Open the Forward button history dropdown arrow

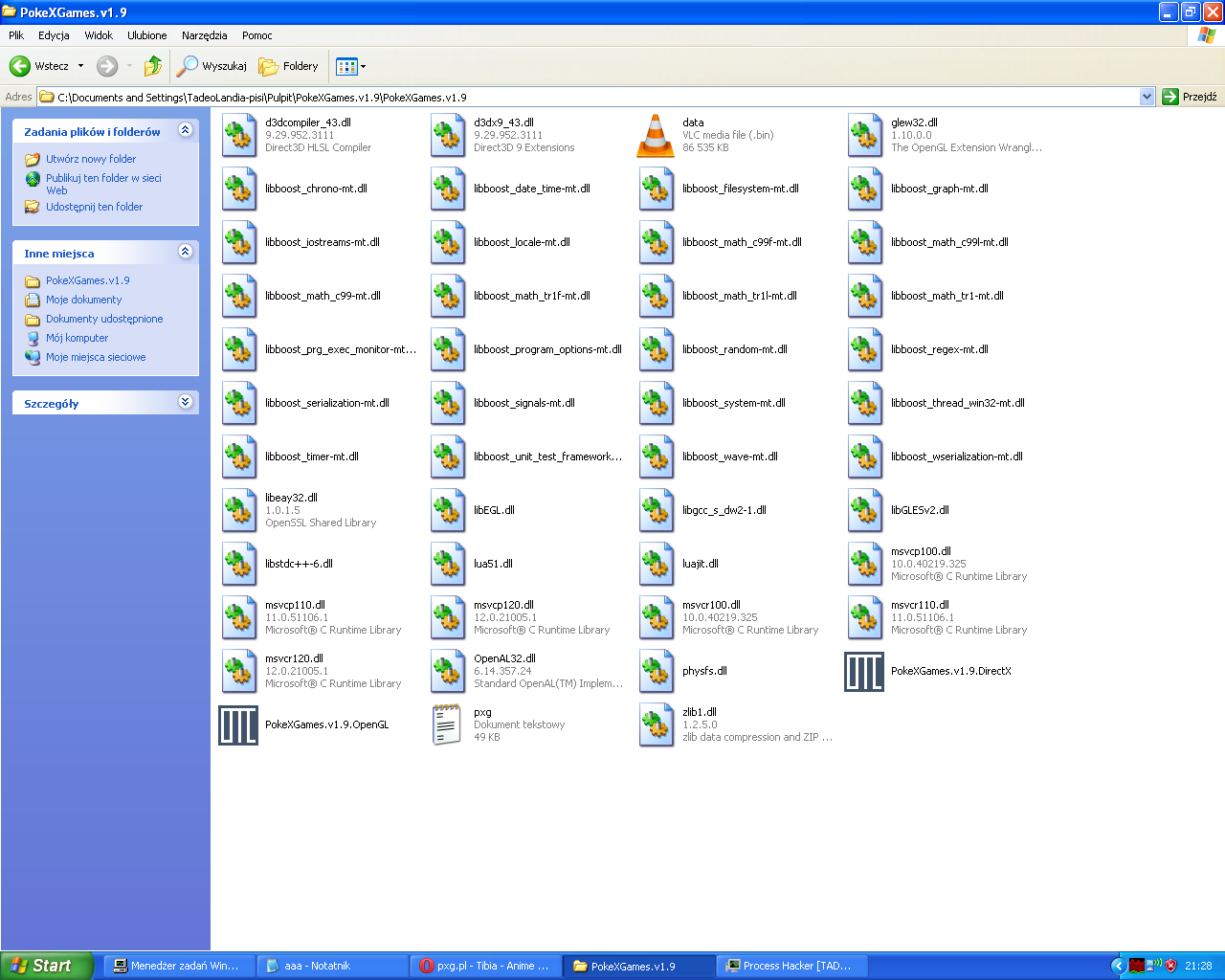coord(129,66)
